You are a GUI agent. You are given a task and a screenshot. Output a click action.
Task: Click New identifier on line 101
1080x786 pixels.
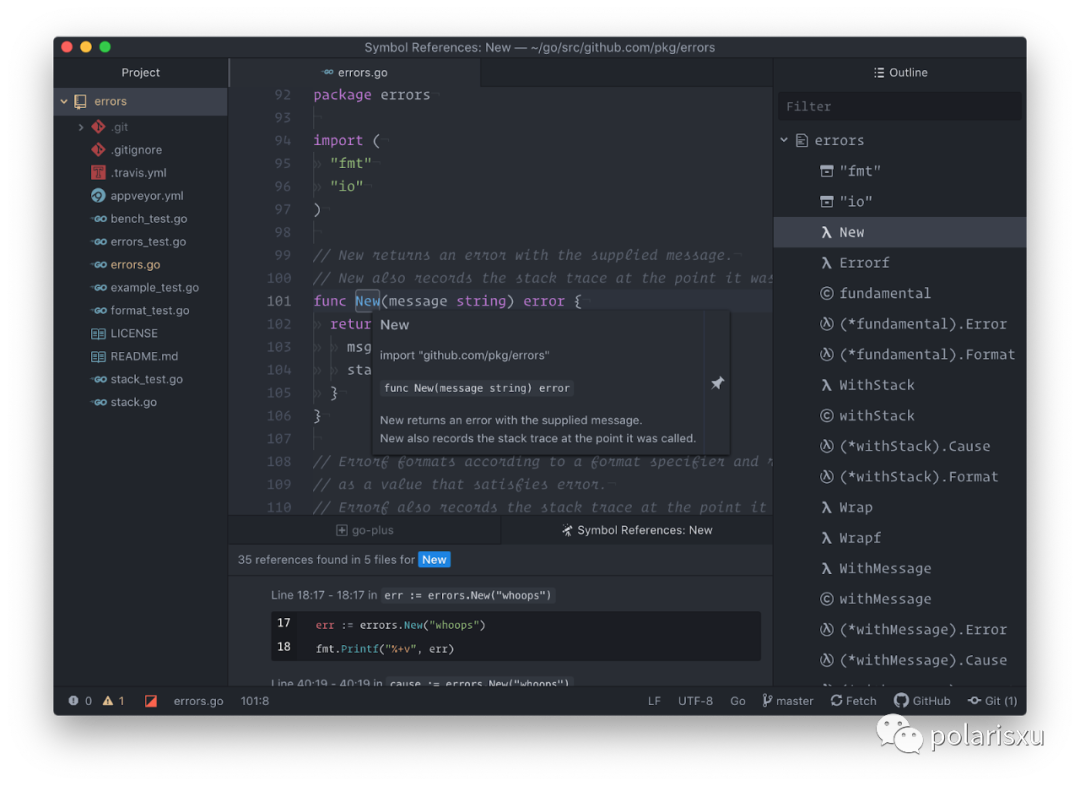(x=367, y=301)
